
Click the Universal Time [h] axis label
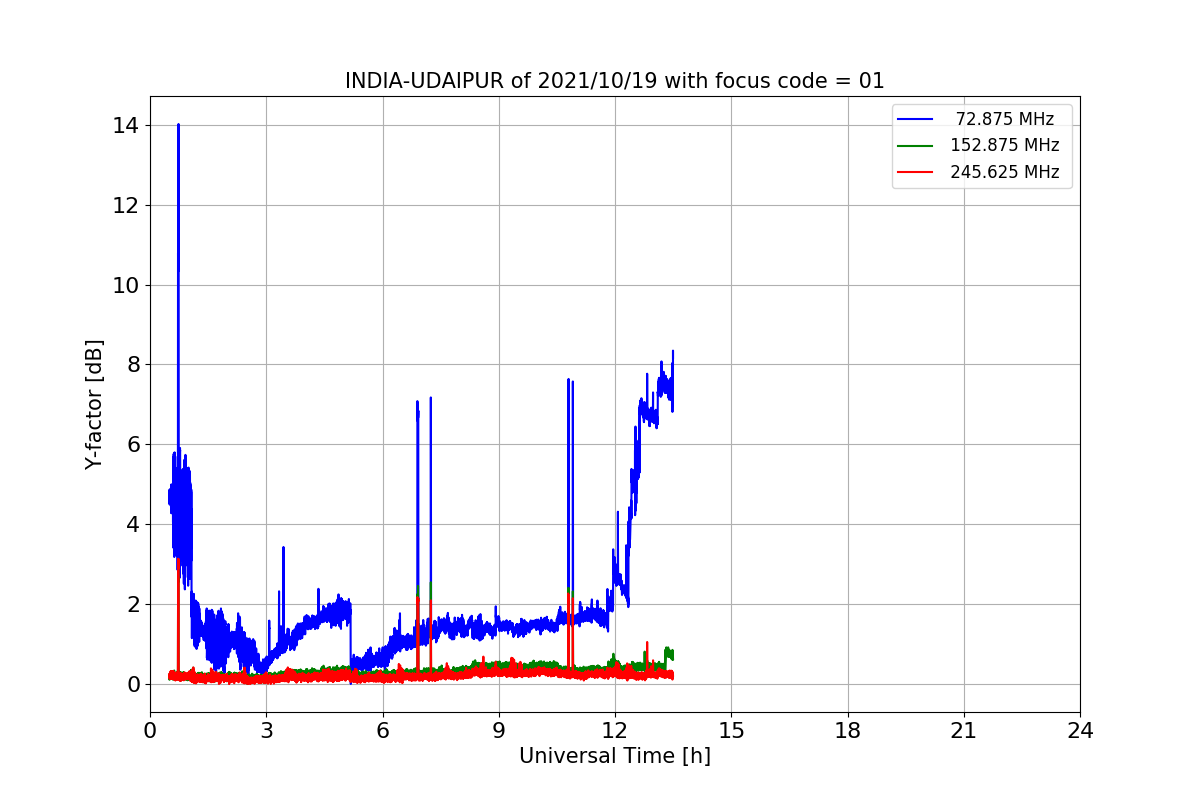pyautogui.click(x=615, y=757)
